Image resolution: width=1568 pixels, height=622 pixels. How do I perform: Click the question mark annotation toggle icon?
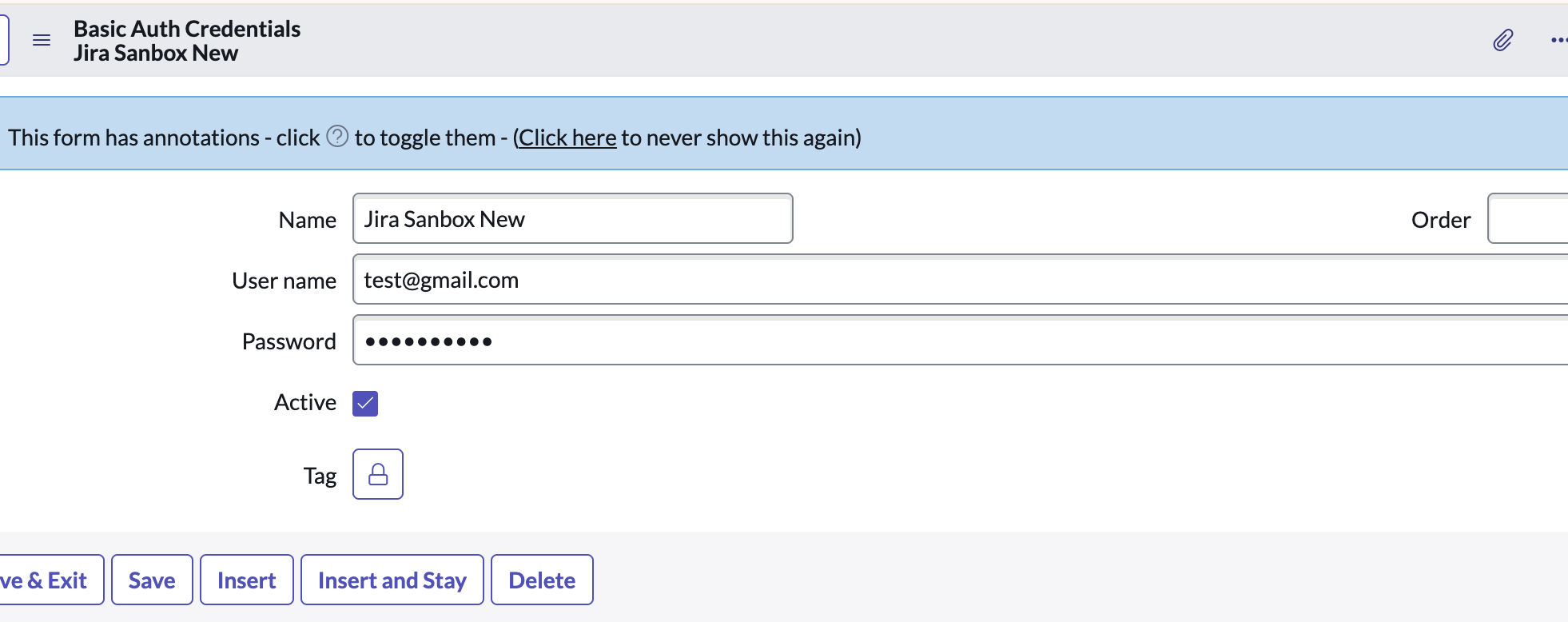tap(337, 137)
